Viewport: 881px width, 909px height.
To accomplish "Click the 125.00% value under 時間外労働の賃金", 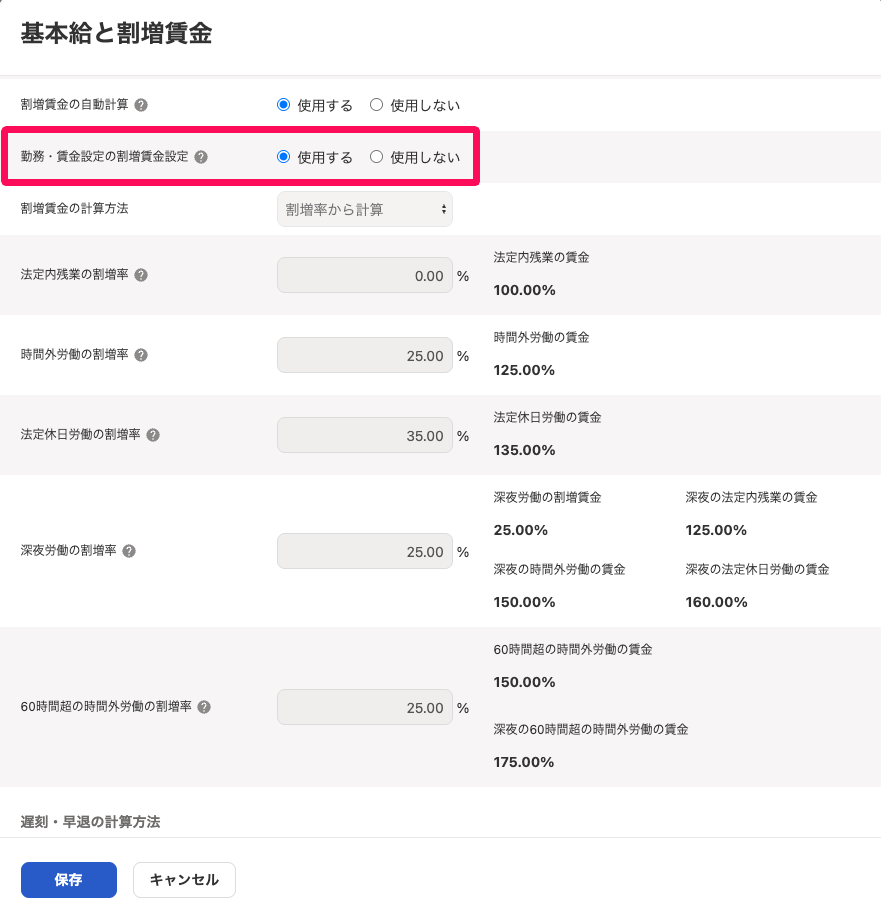I will (x=525, y=370).
